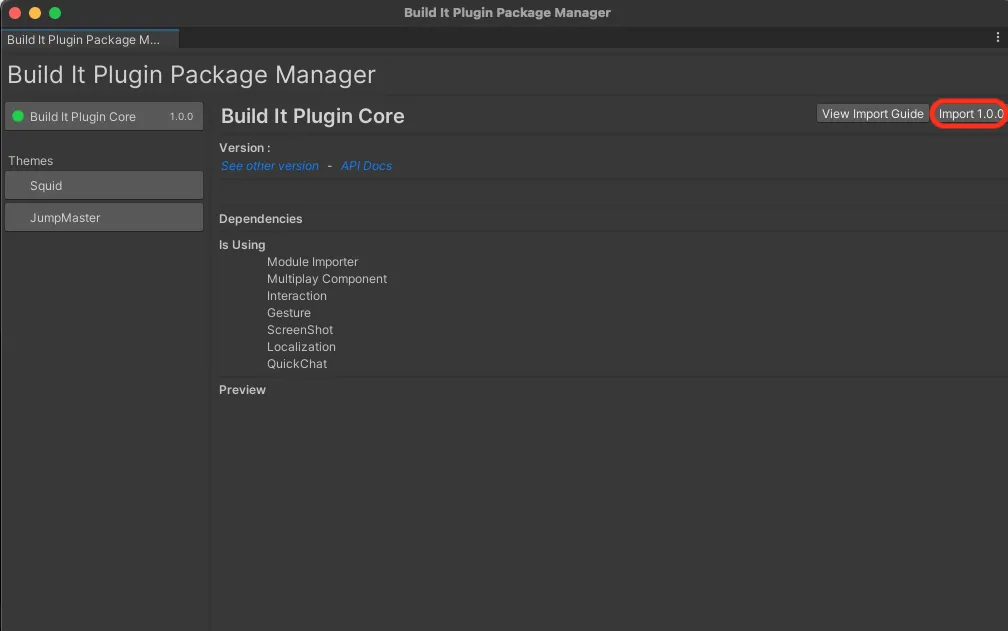Image resolution: width=1008 pixels, height=631 pixels.
Task: Select the QuickChat dependency entry
Action: click(297, 364)
